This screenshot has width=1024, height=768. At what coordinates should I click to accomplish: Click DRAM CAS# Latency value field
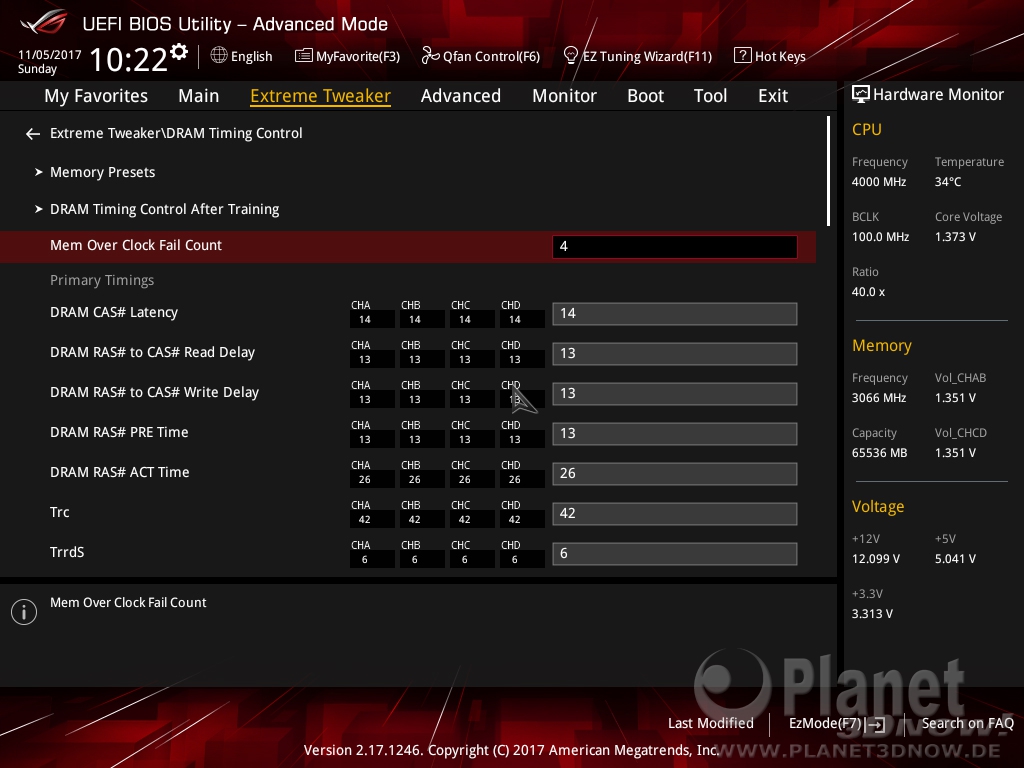click(x=675, y=313)
